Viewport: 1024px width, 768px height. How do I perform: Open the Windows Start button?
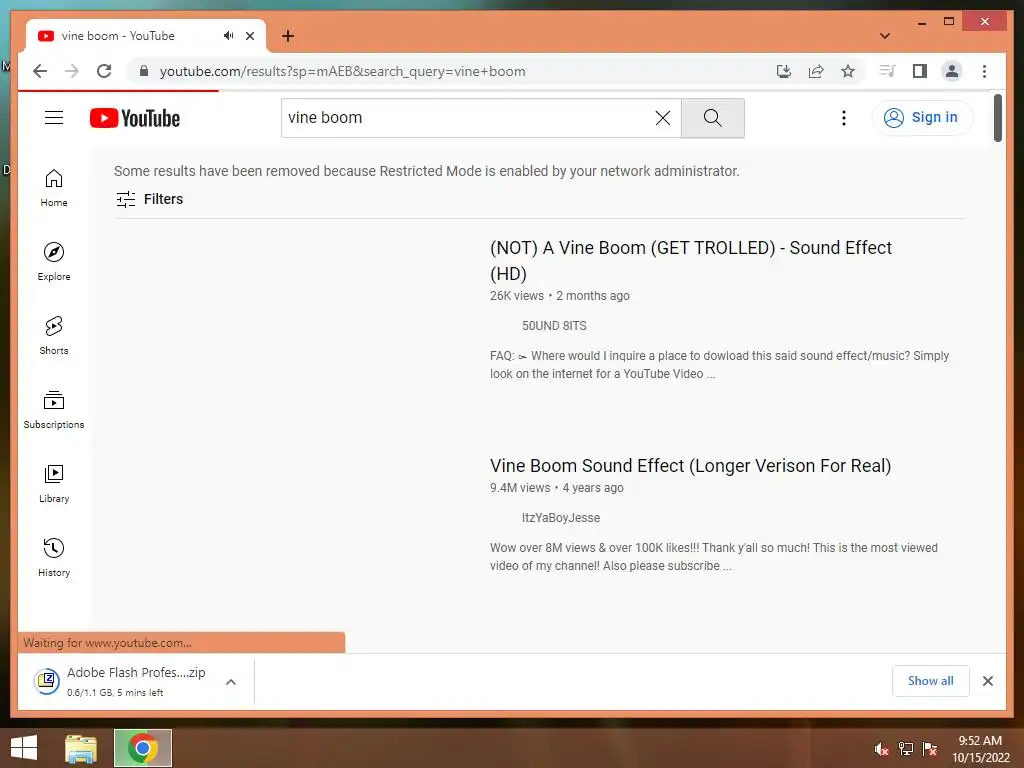[24, 748]
